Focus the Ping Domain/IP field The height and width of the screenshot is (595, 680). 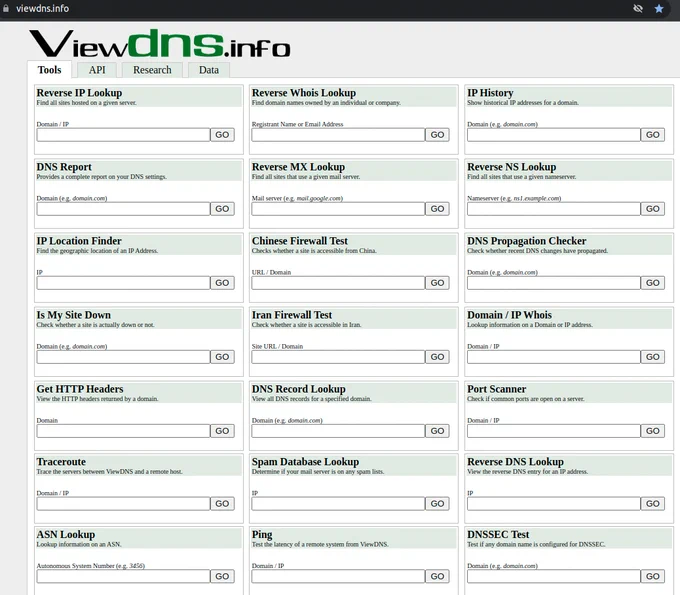pyautogui.click(x=338, y=576)
